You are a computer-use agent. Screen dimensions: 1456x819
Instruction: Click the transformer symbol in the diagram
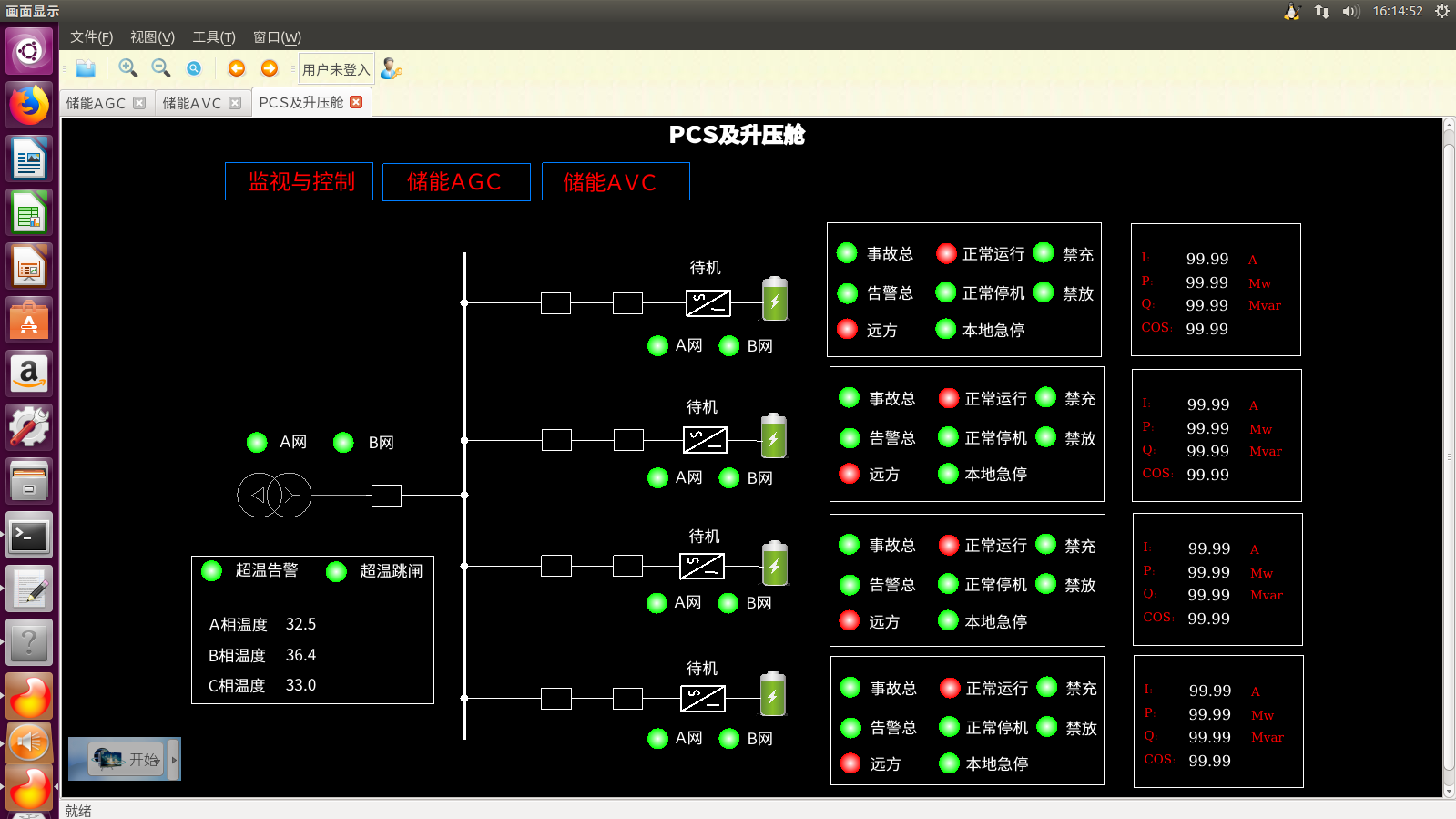(274, 495)
